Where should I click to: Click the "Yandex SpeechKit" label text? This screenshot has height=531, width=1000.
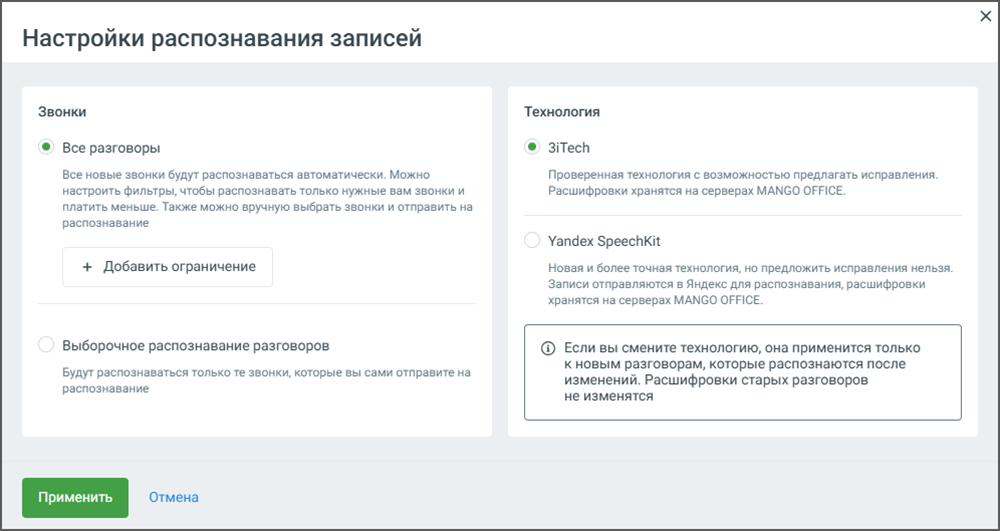coord(604,242)
